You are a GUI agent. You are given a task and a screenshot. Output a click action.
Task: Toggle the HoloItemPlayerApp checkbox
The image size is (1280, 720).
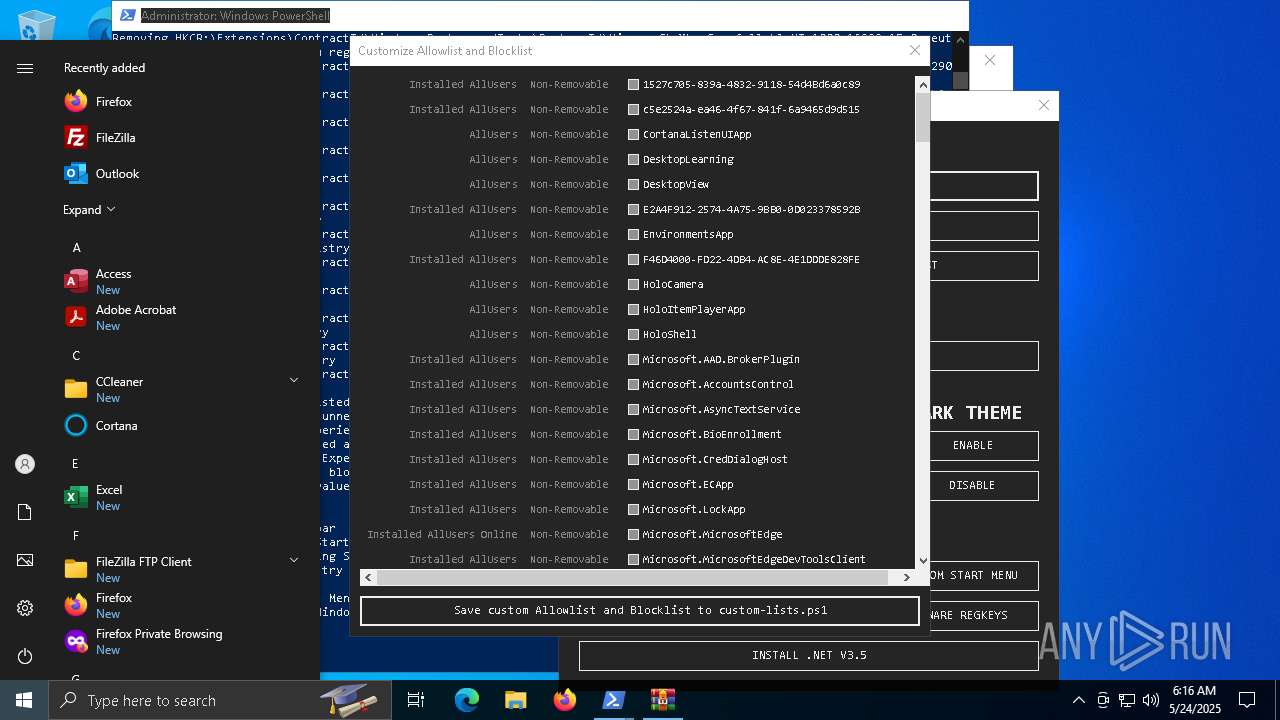[x=633, y=310]
